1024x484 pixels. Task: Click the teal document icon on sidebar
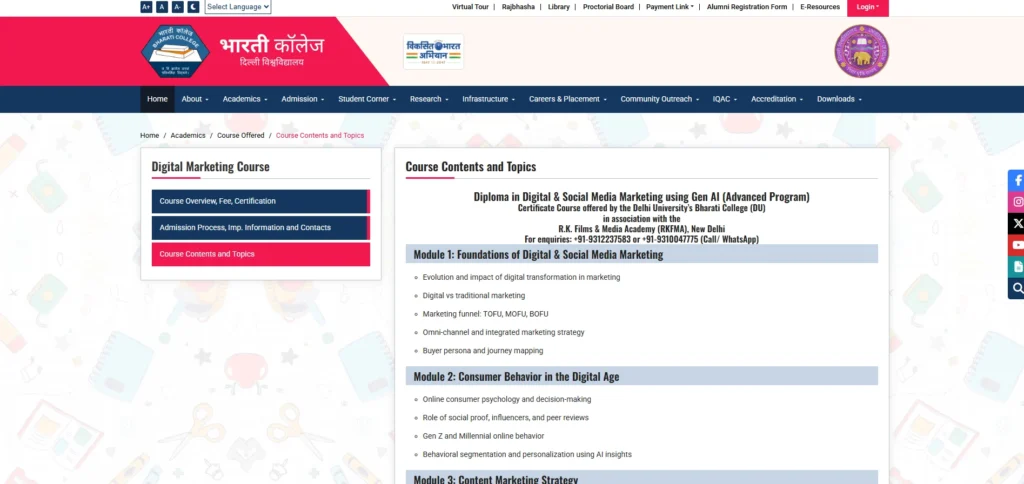(x=1017, y=267)
